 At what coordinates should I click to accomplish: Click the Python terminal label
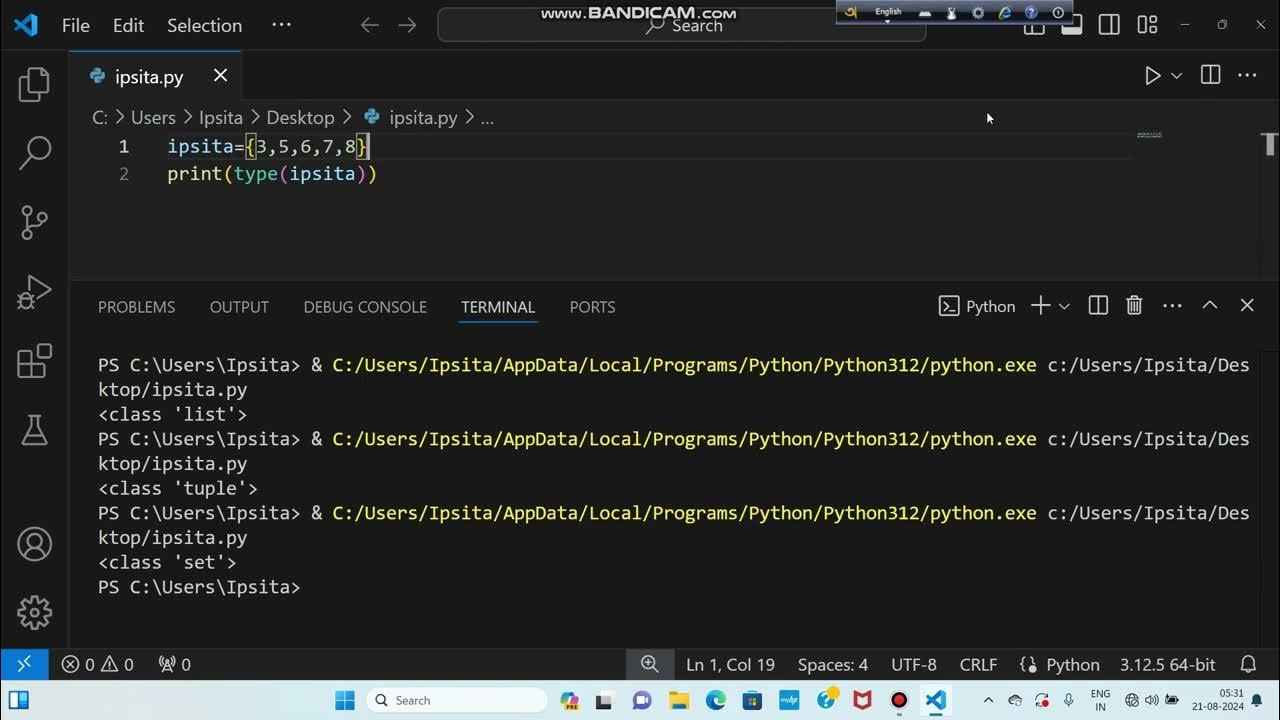pyautogui.click(x=977, y=306)
